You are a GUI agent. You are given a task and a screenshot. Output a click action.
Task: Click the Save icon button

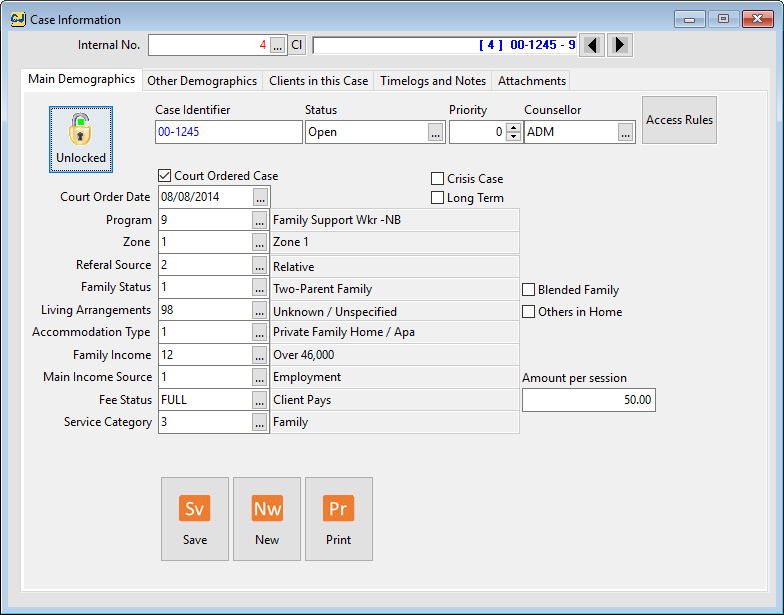pyautogui.click(x=195, y=518)
